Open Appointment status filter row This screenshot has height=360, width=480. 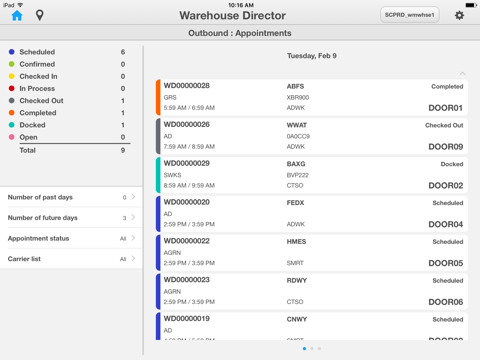click(x=71, y=238)
